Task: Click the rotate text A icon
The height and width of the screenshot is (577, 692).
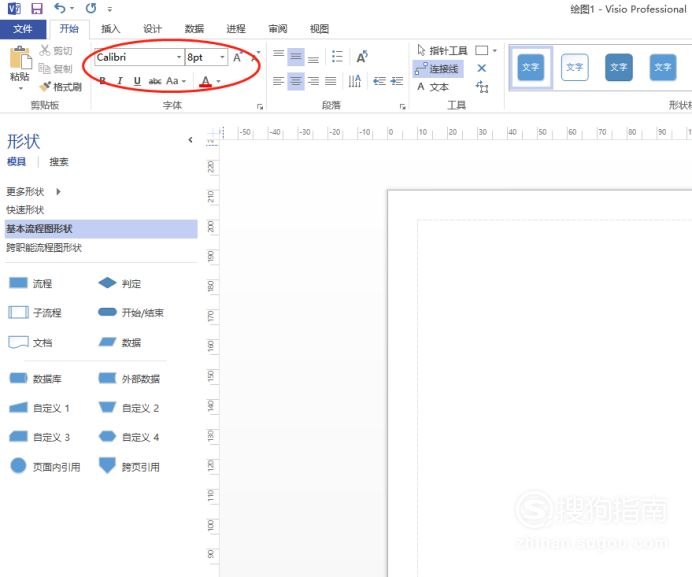Action: pyautogui.click(x=362, y=57)
